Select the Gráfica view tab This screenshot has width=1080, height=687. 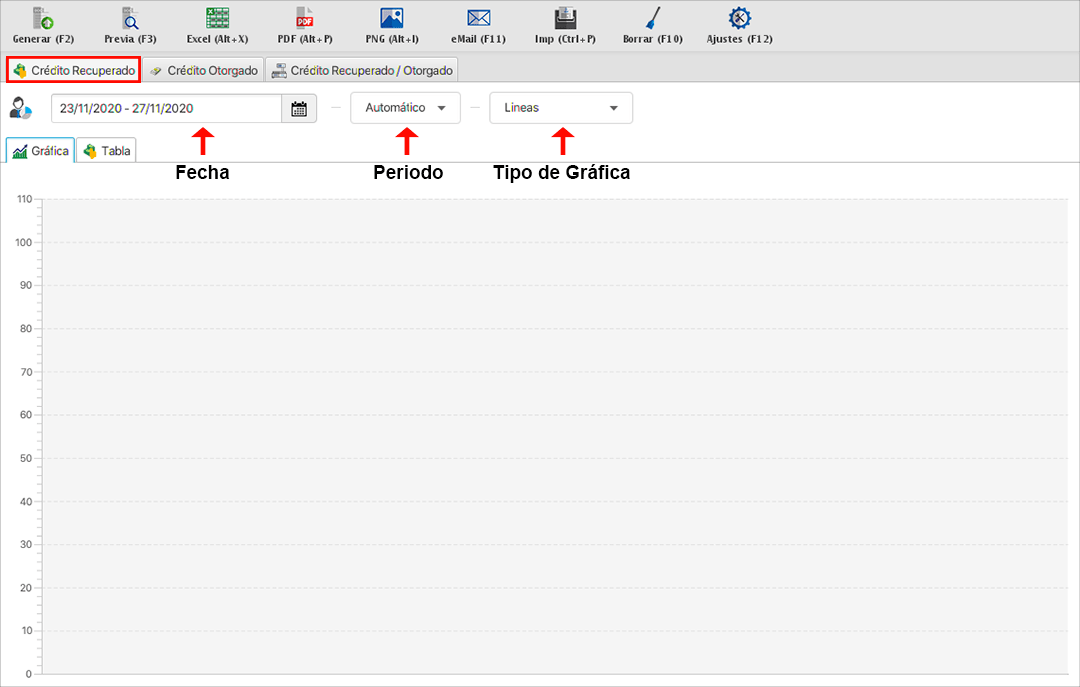[41, 151]
